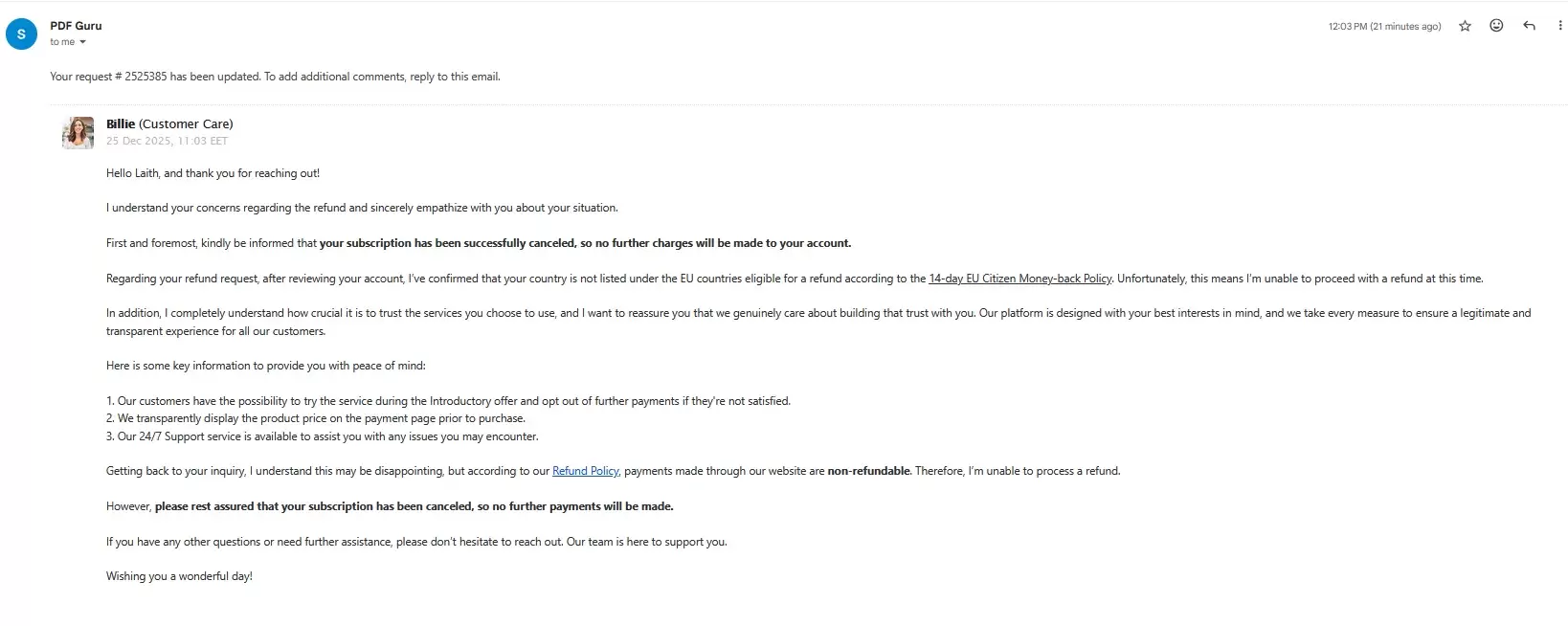Click the 12:03 PM timestamp
Viewport: 1568px width, 626px height.
point(1383,27)
